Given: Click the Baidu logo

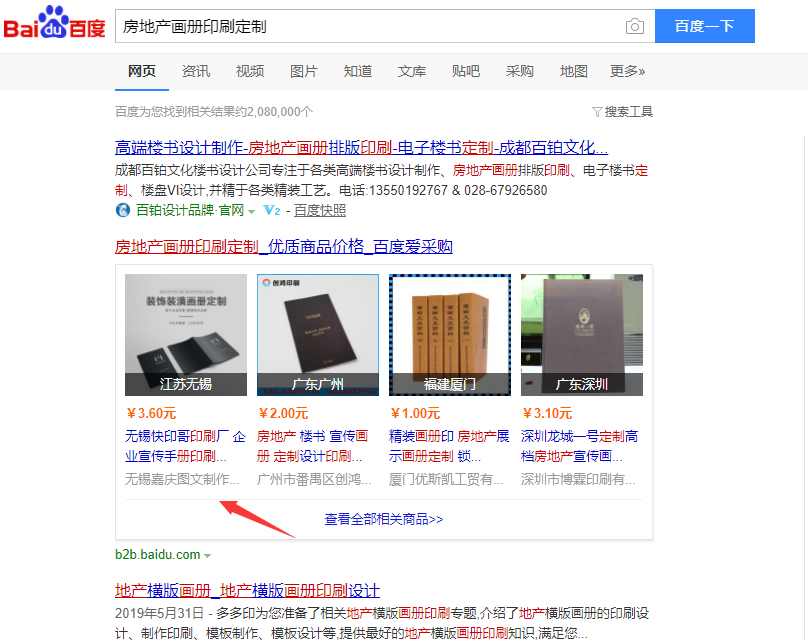Looking at the screenshot, I should point(54,23).
